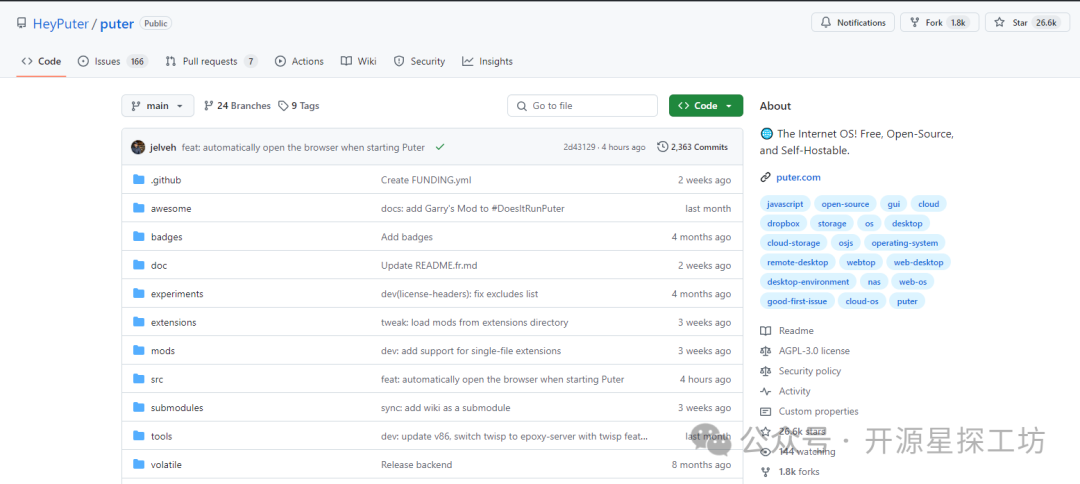View the 1.8k forks link
The width and height of the screenshot is (1080, 484).
click(799, 472)
